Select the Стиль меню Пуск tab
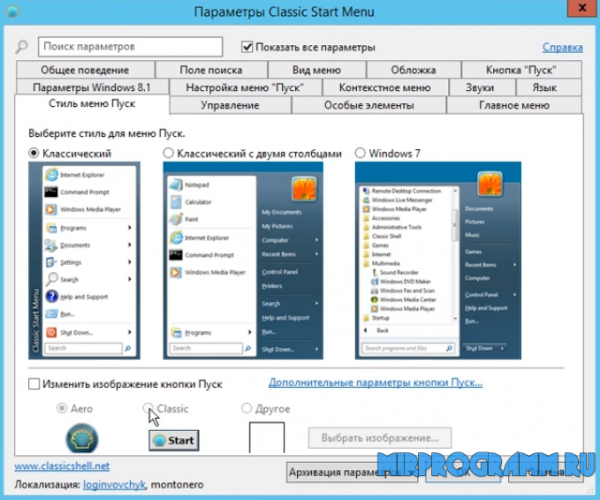Image resolution: width=600 pixels, height=500 pixels. (x=92, y=104)
